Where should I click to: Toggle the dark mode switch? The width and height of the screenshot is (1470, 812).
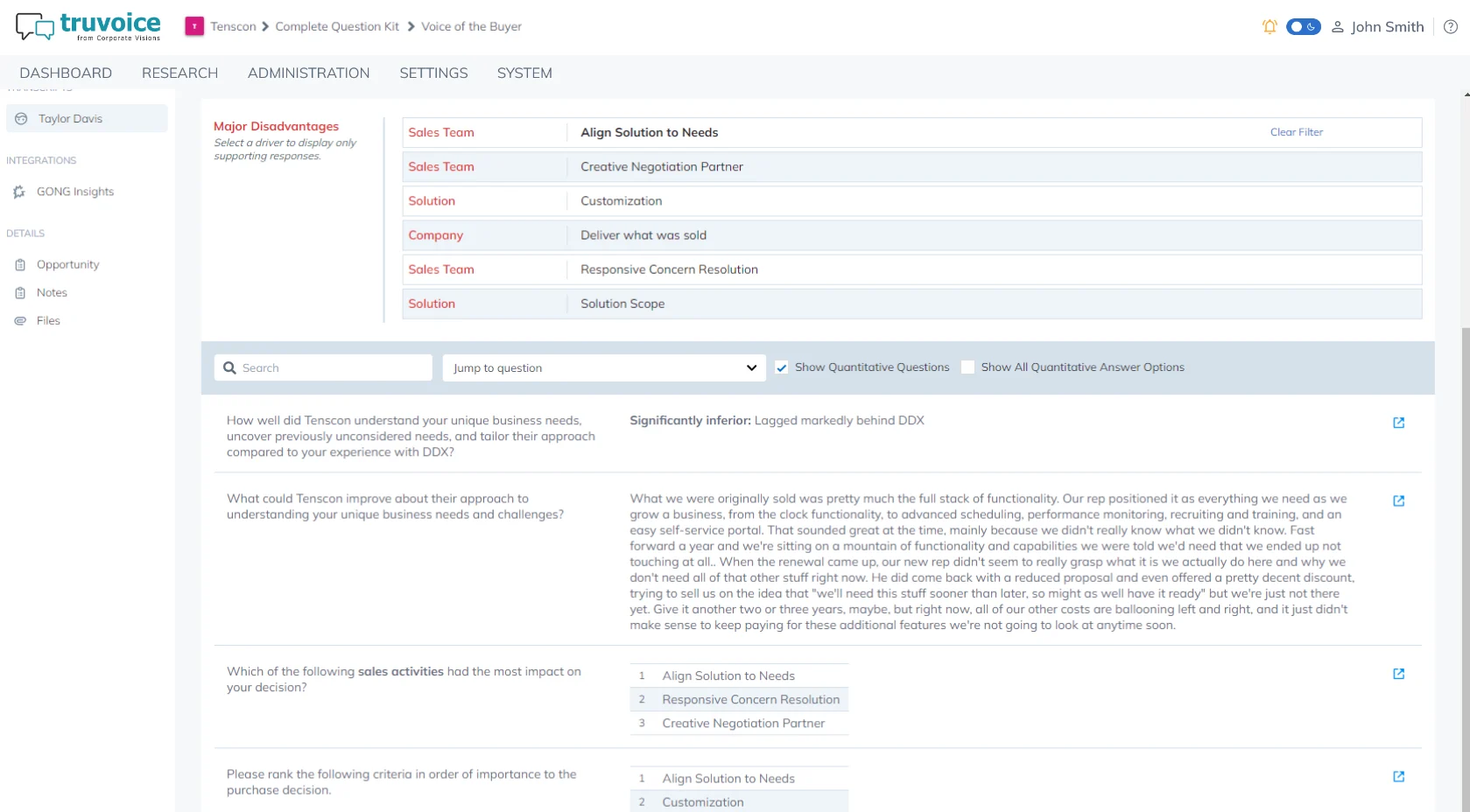click(x=1303, y=27)
